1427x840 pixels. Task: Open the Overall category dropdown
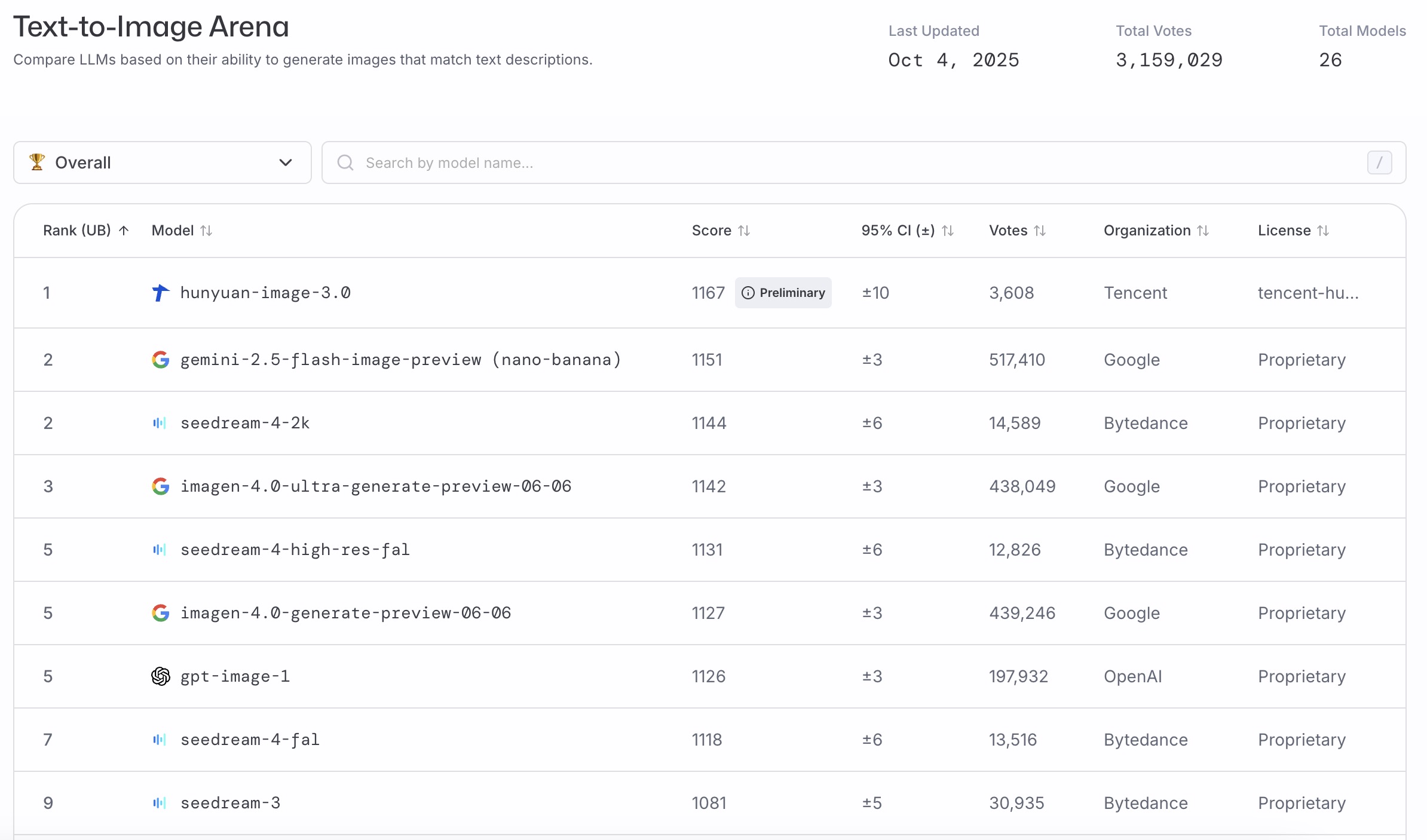coord(162,163)
